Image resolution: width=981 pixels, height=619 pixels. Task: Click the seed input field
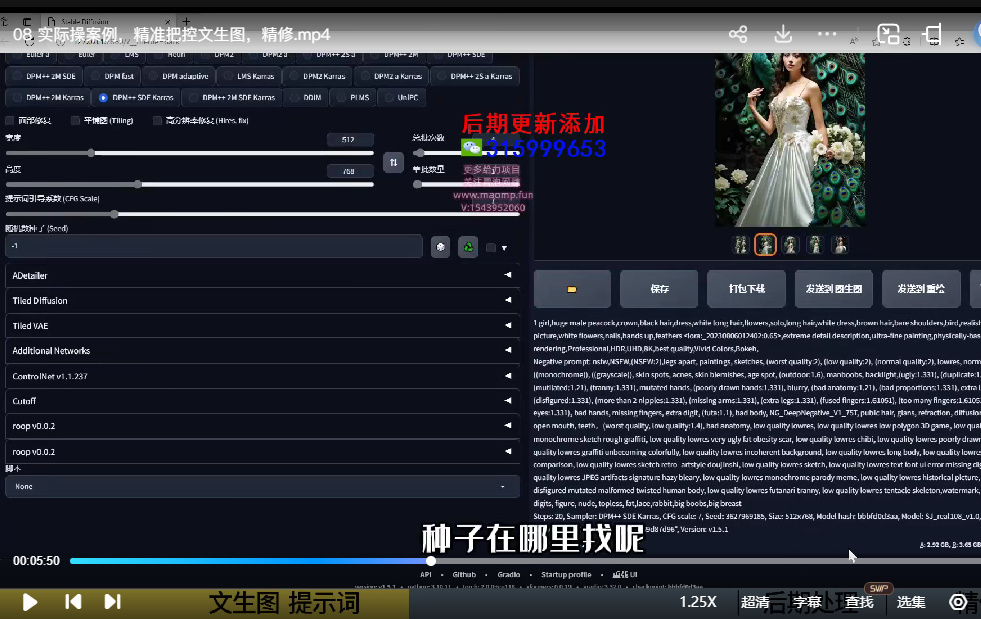(x=214, y=246)
